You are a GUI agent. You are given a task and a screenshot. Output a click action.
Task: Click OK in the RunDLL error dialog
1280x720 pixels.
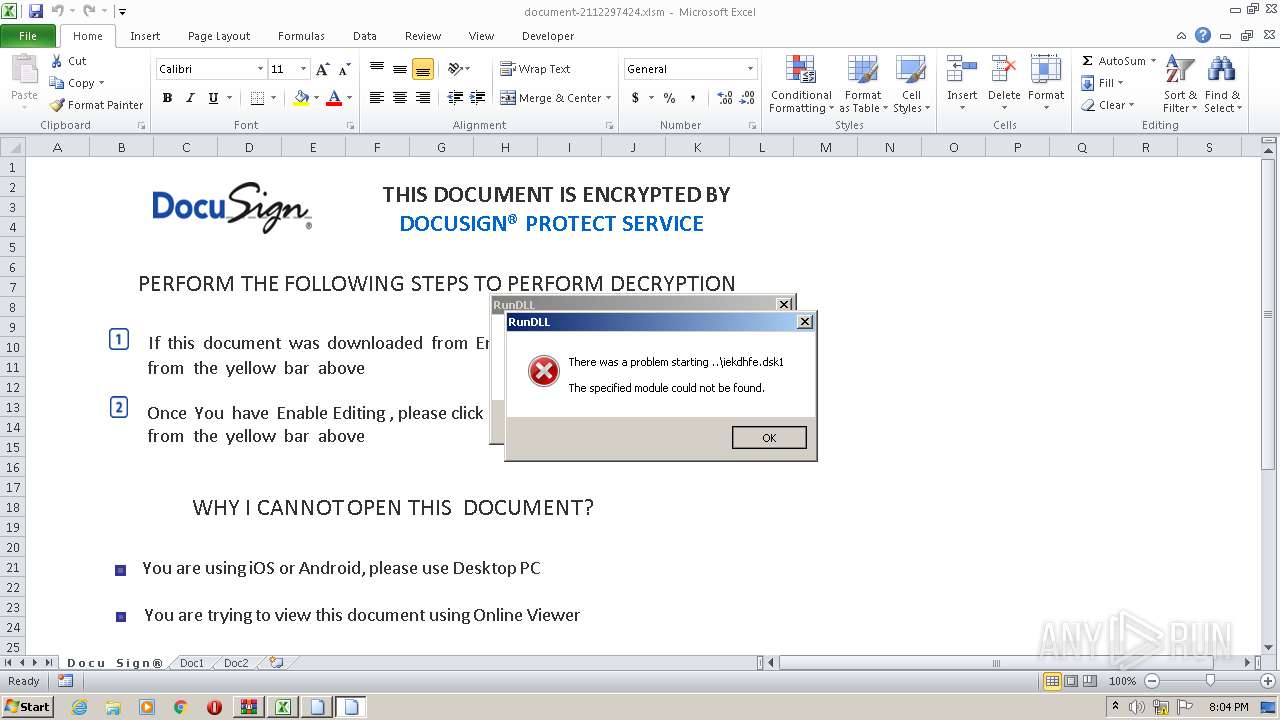click(x=769, y=438)
